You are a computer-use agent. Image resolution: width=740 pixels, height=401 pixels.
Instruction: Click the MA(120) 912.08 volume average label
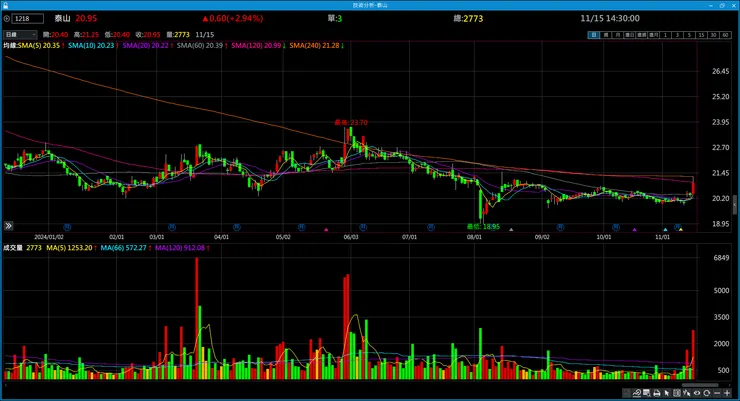tap(182, 248)
